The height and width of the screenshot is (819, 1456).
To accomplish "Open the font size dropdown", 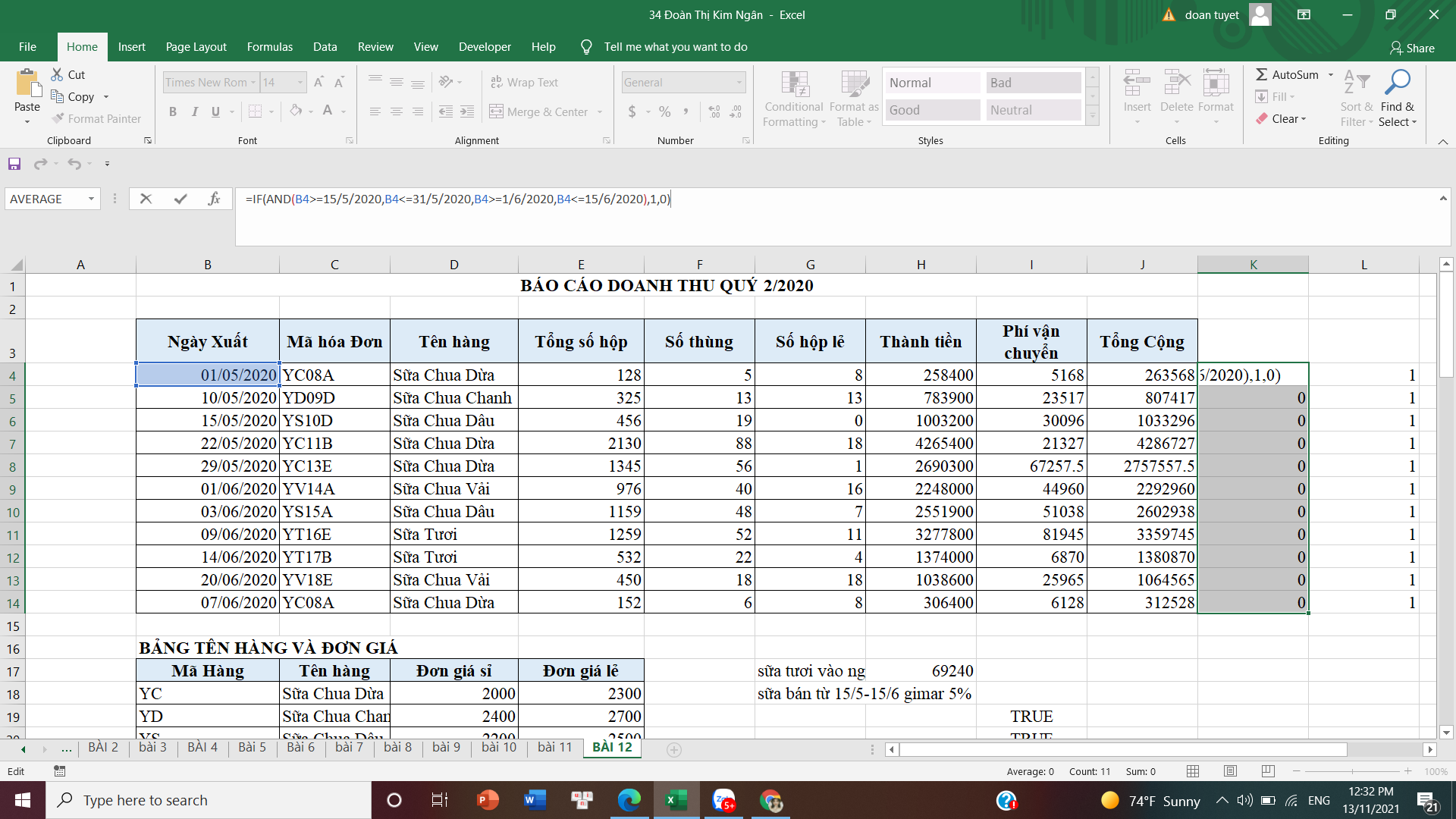I will pyautogui.click(x=300, y=82).
